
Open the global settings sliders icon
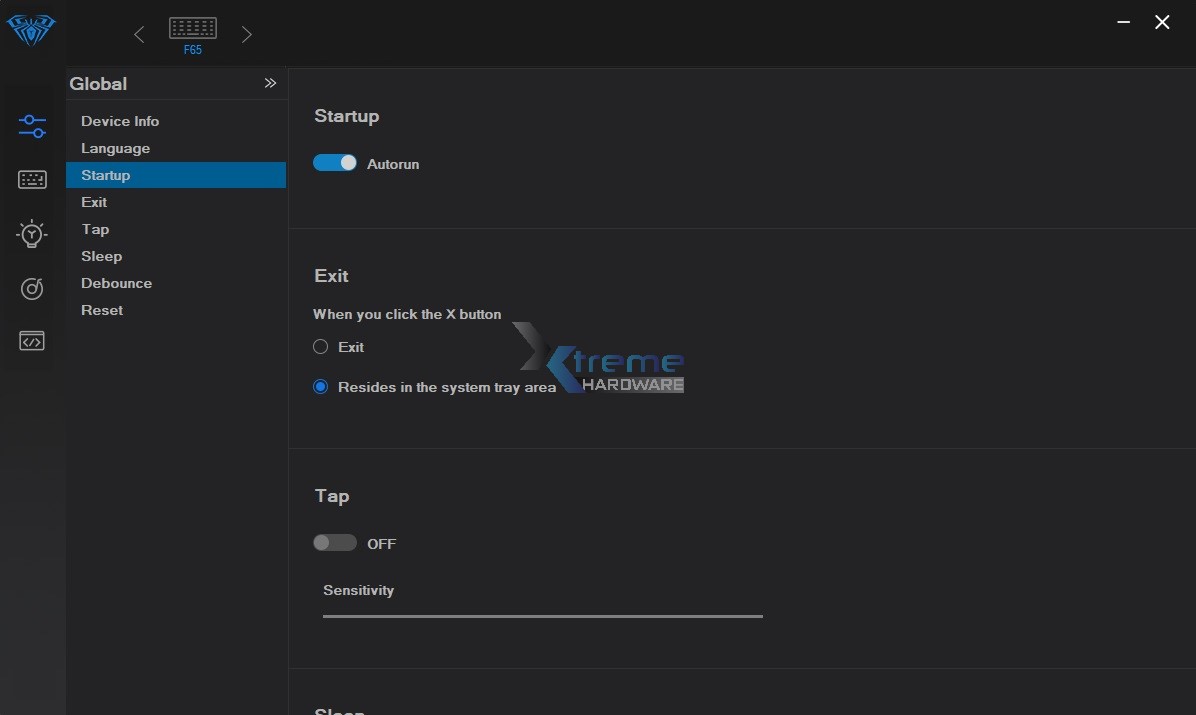pyautogui.click(x=32, y=126)
